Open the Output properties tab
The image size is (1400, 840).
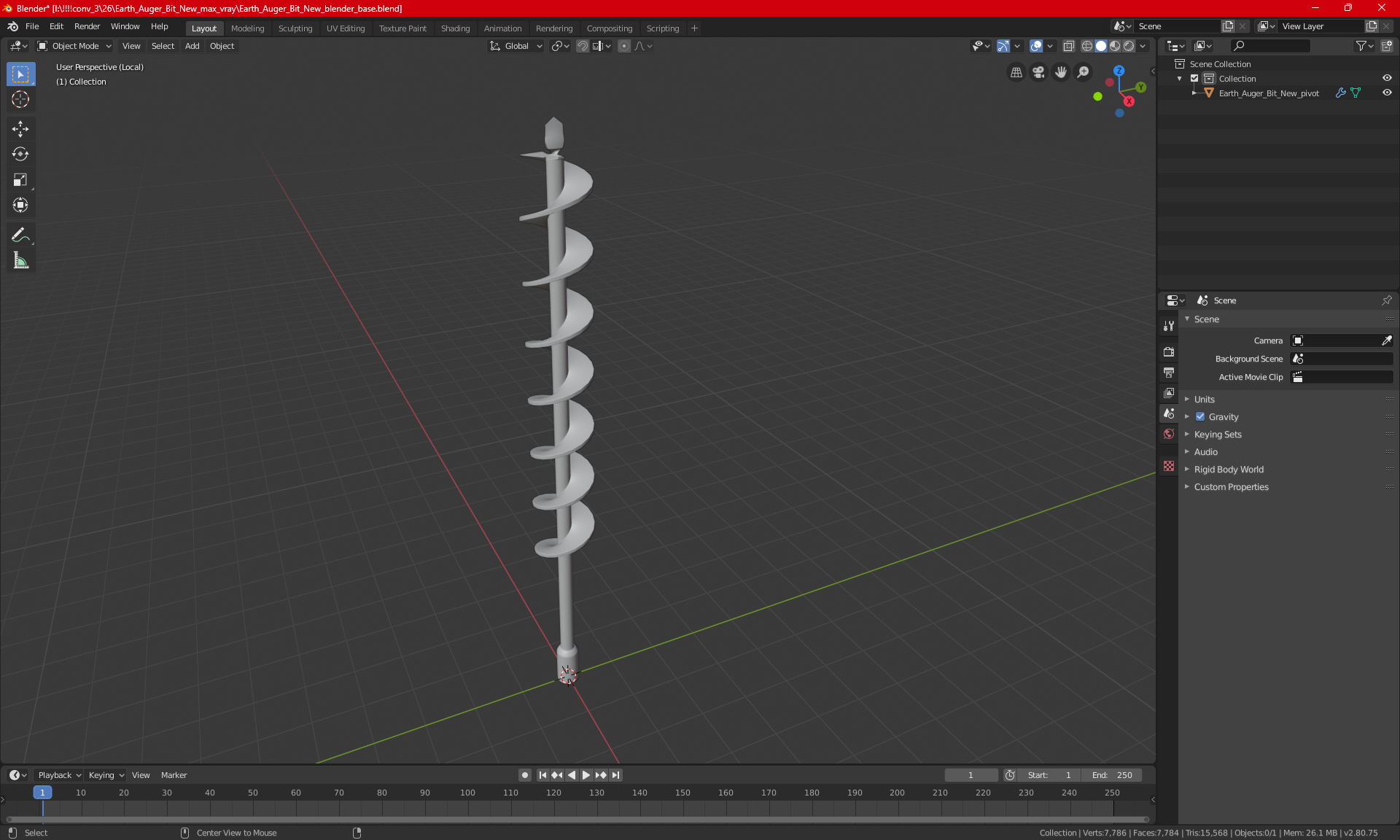coord(1169,373)
